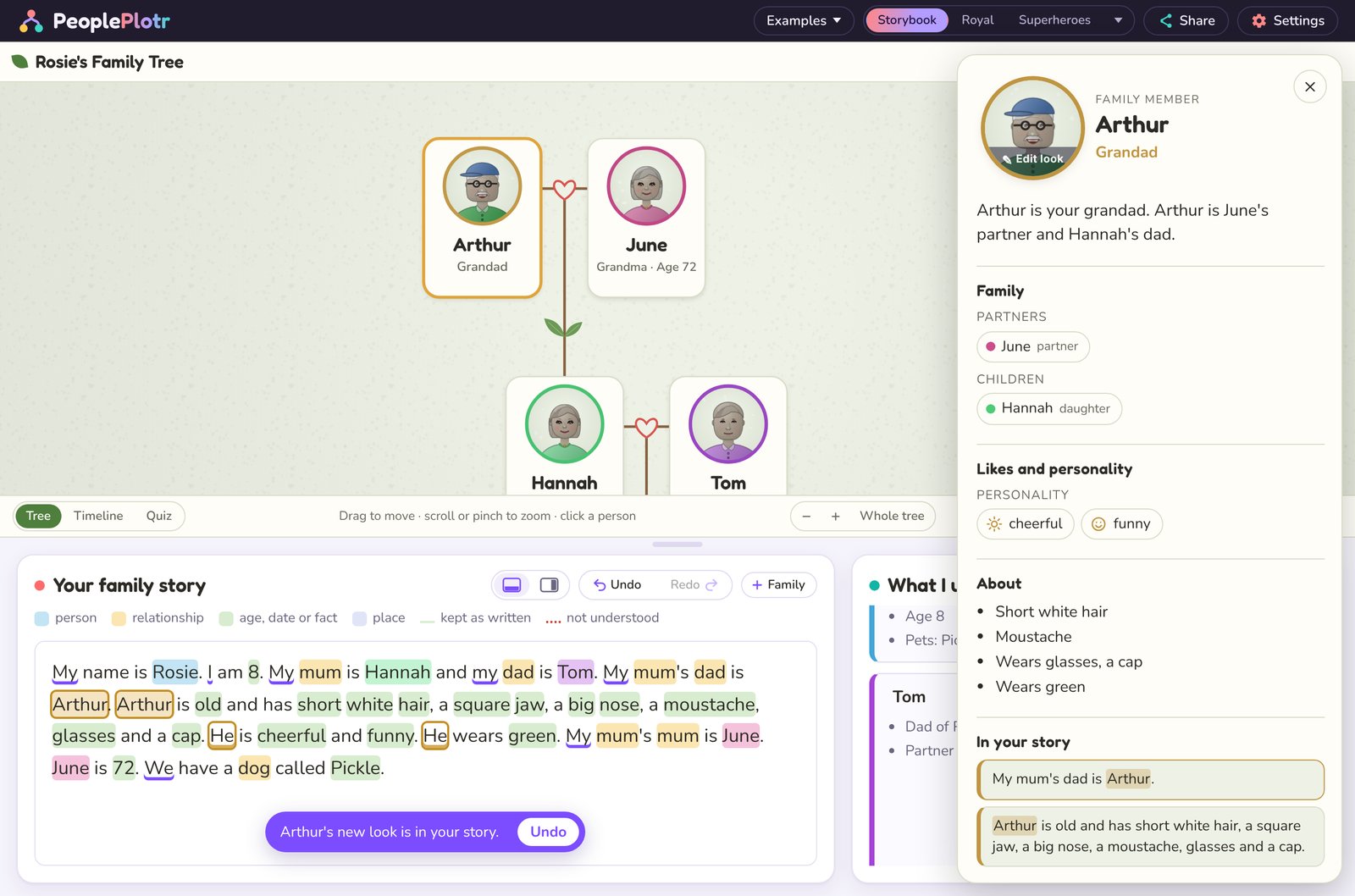The height and width of the screenshot is (896, 1355).
Task: Open Settings with the gear button
Action: pos(1287,20)
